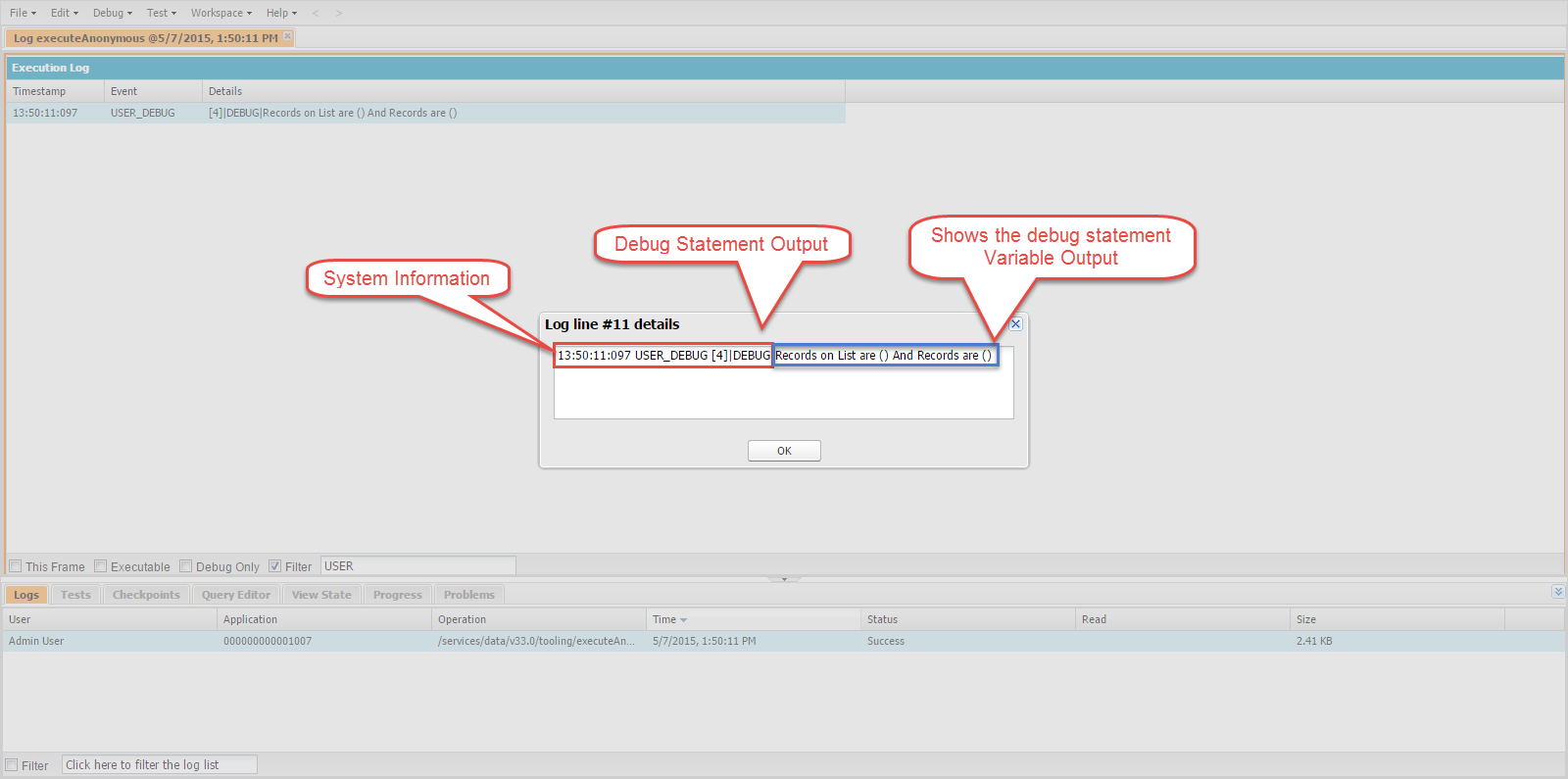
Task: Go forward with the right arrow in the menu bar
Action: pos(339,13)
